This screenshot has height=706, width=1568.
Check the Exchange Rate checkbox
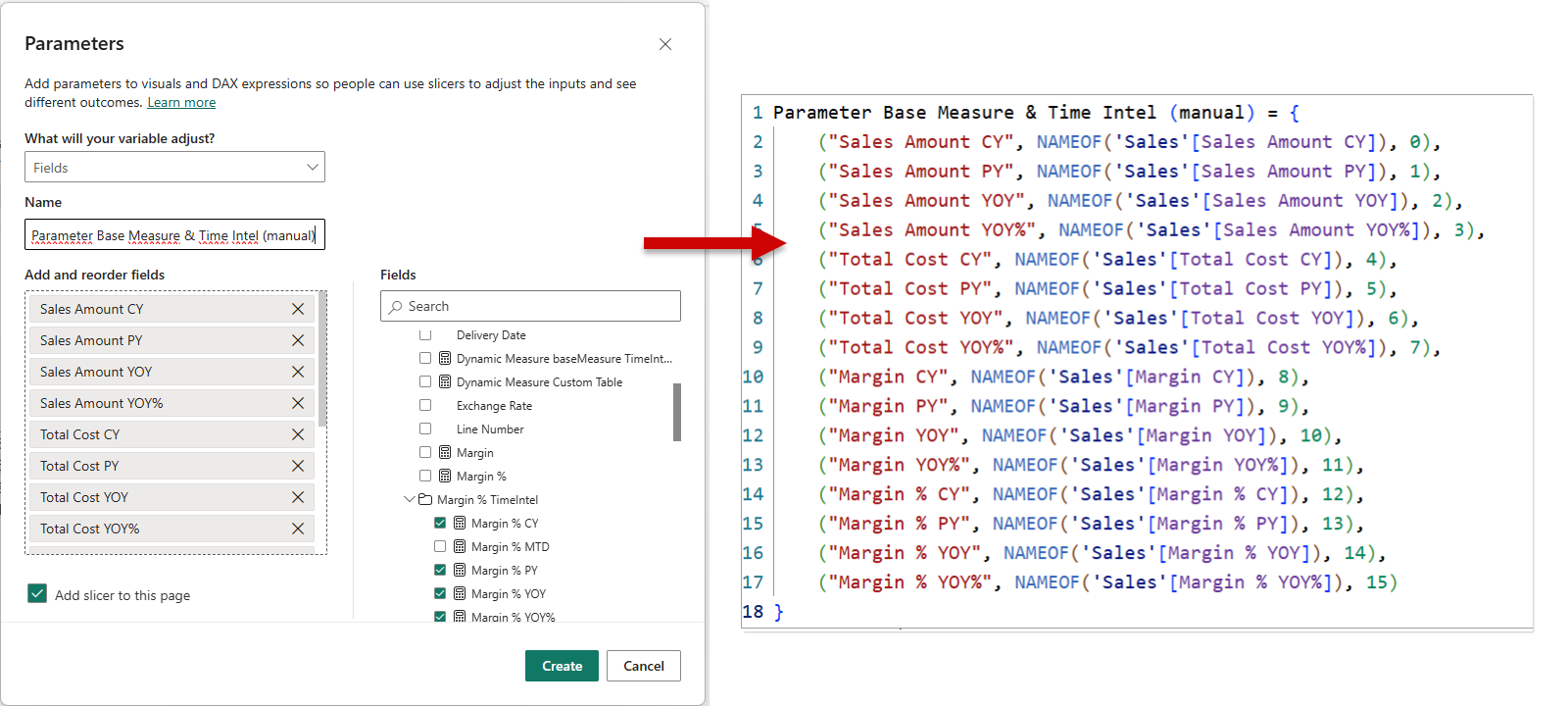[x=425, y=406]
